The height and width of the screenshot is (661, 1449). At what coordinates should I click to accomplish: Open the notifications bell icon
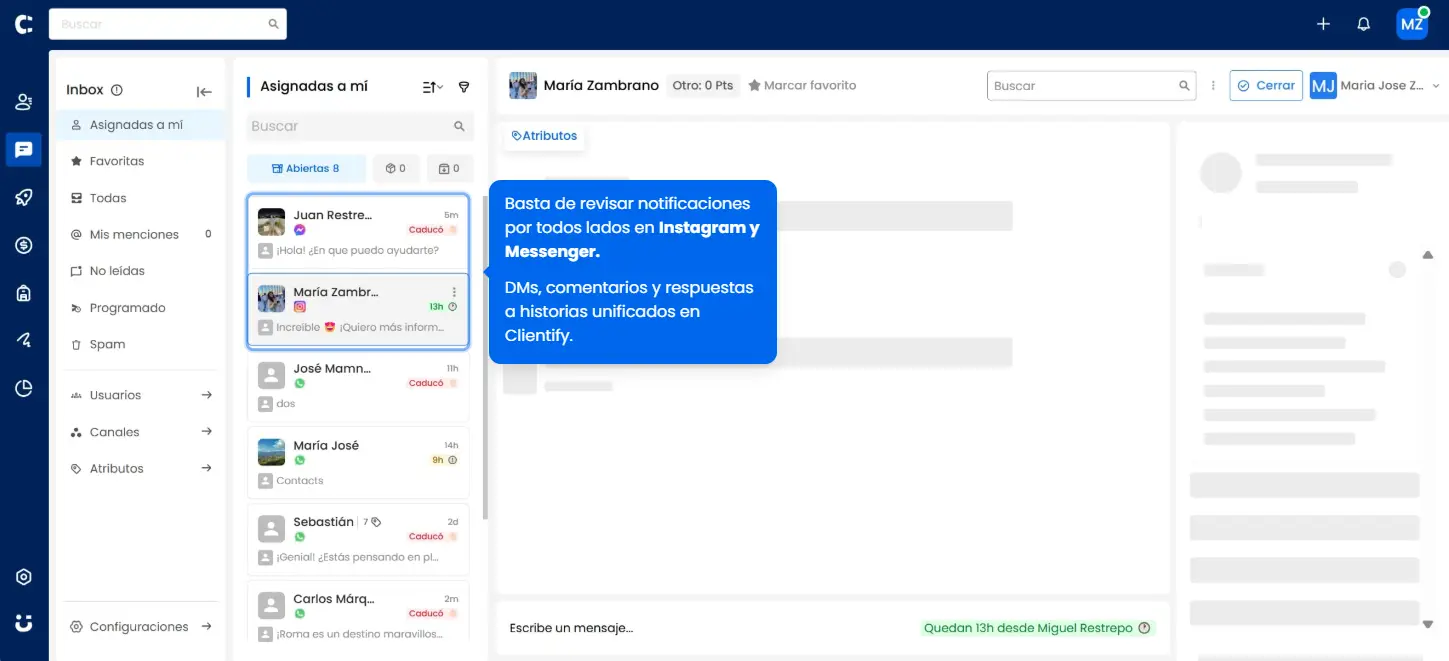tap(1363, 24)
